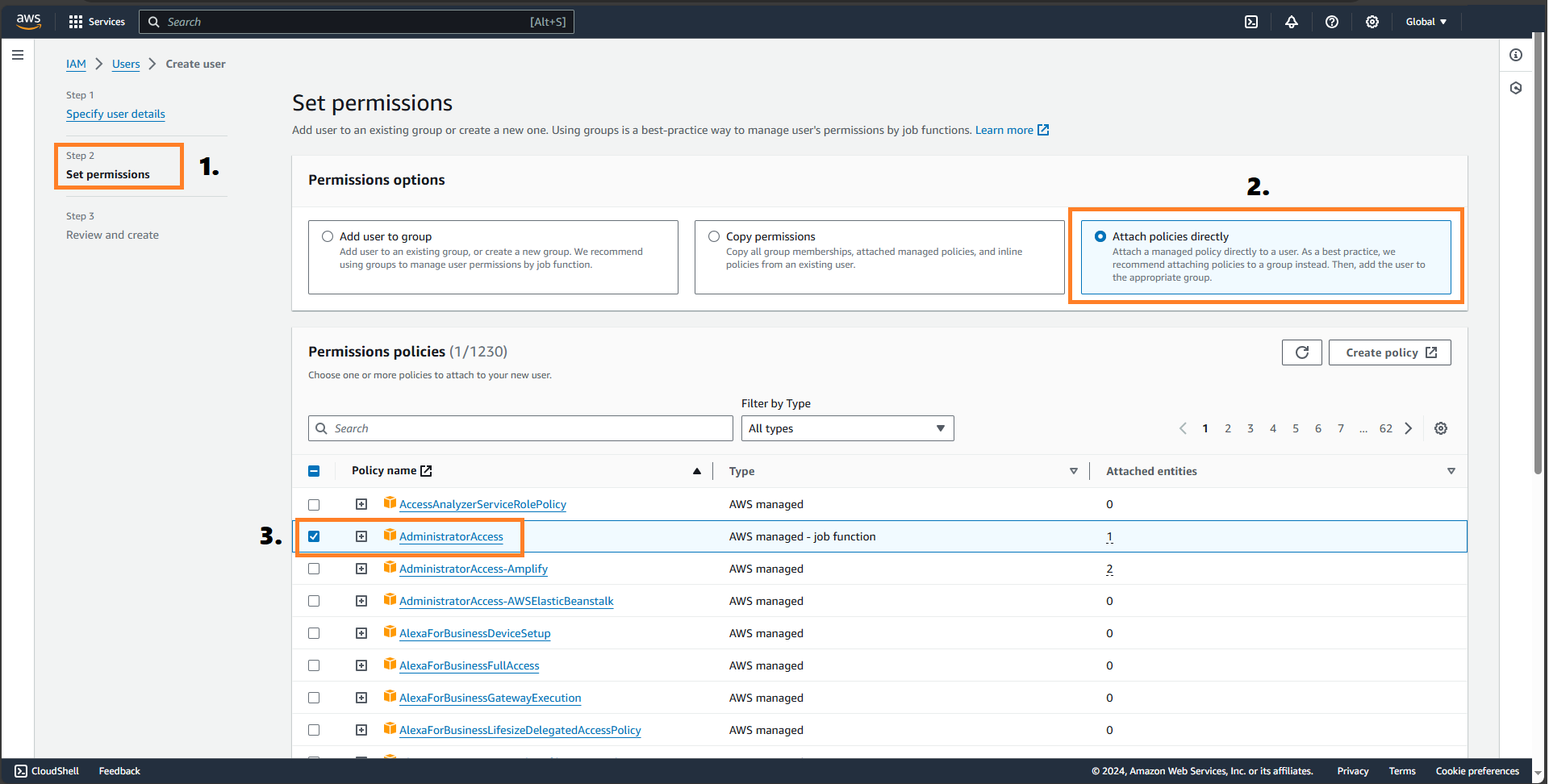Viewport: 1549px width, 784px height.
Task: Expand AlexaForBusinessDeviceSetup policy details
Action: [x=361, y=633]
